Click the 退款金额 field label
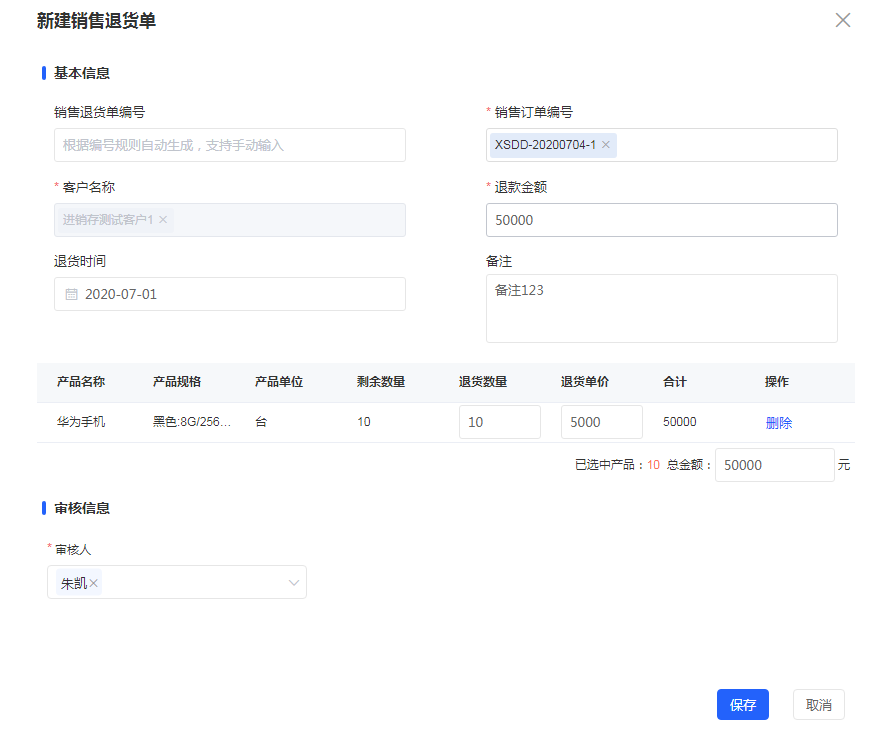Image resolution: width=872 pixels, height=730 pixels. click(x=521, y=187)
